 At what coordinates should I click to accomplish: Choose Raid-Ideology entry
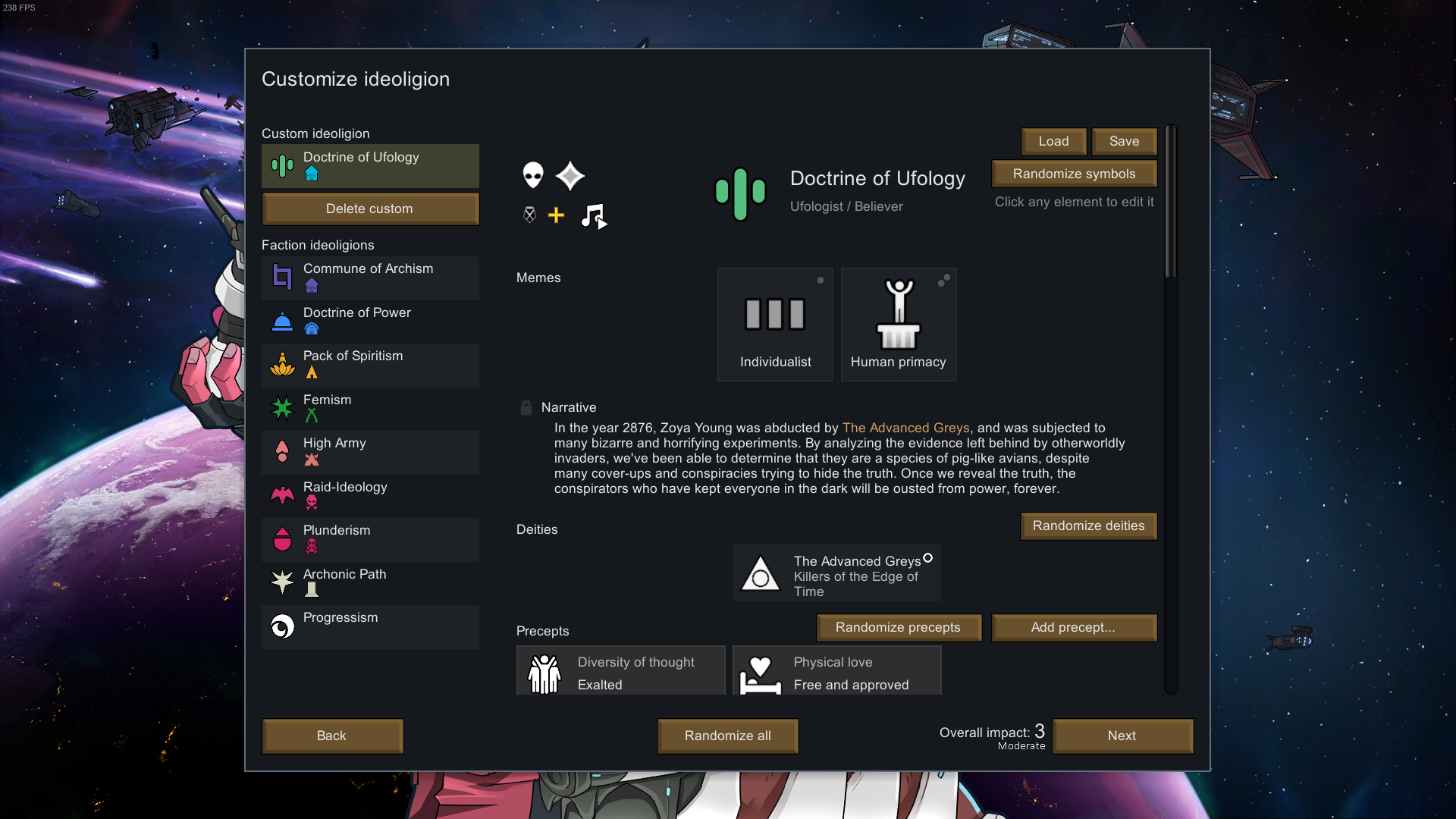point(370,496)
